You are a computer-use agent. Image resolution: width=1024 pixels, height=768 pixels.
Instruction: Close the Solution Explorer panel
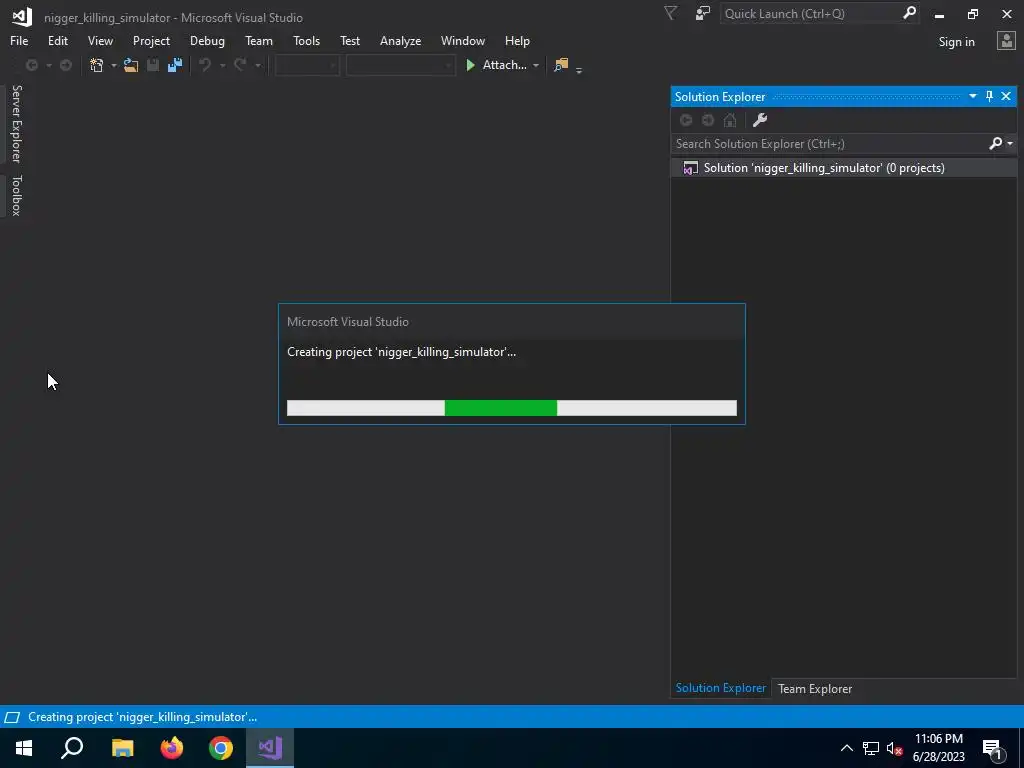(1006, 96)
